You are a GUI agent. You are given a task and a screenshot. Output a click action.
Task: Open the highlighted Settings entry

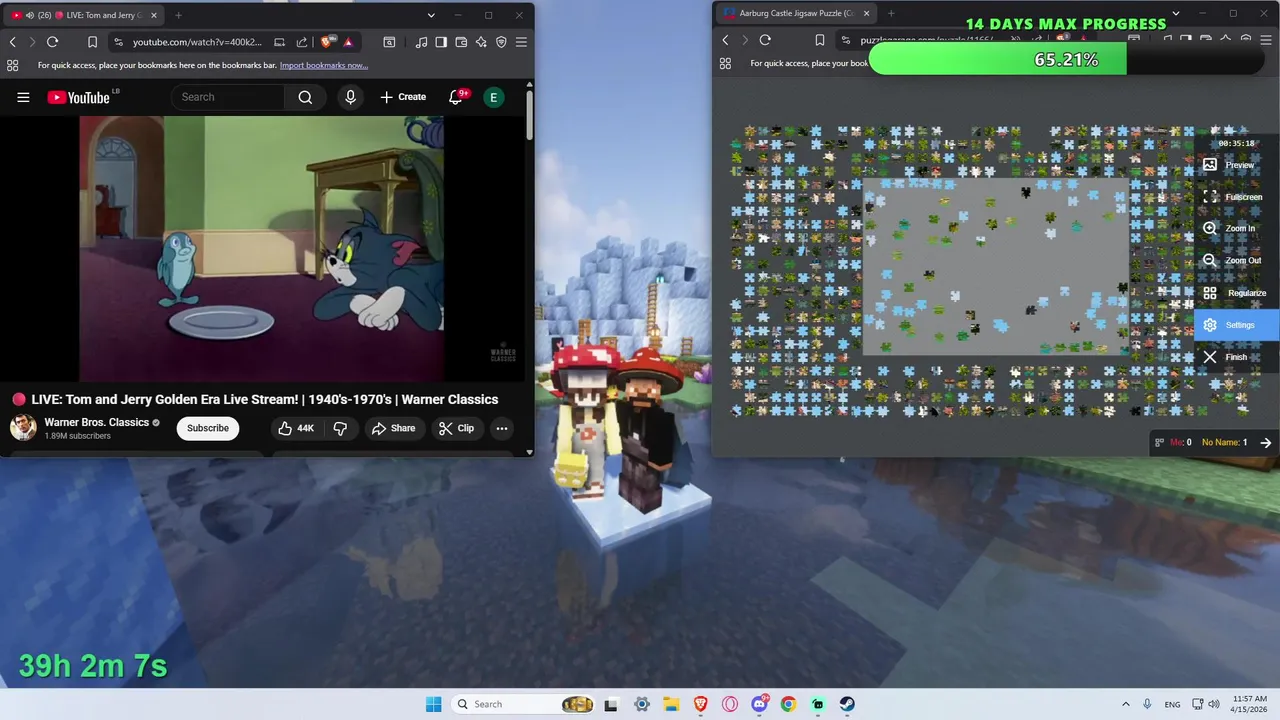(x=1237, y=325)
